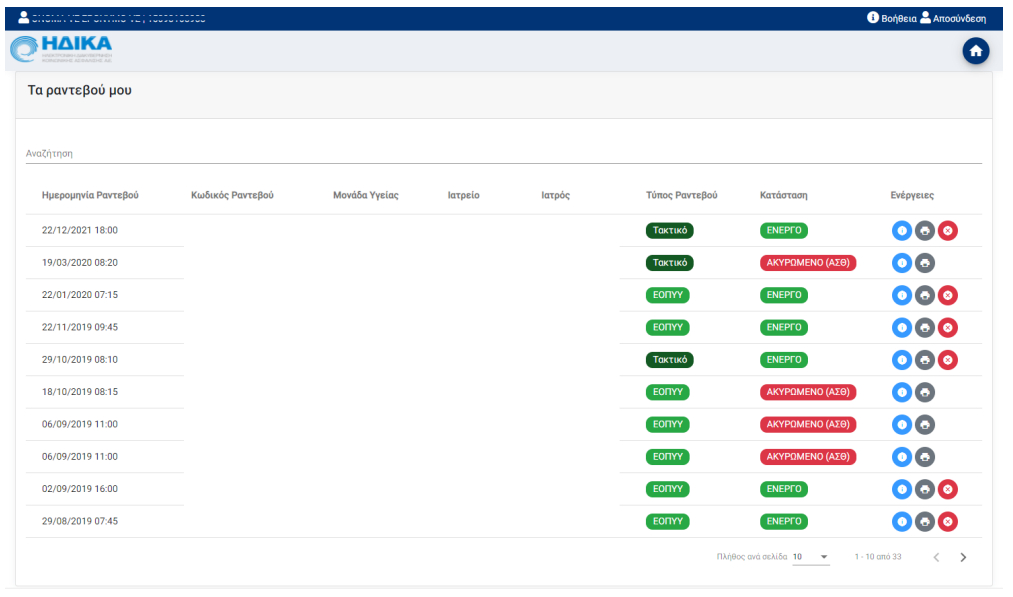The width and height of the screenshot is (1013, 597).
Task: Print the 22/12/2021 18:00 appointment
Action: 925,231
